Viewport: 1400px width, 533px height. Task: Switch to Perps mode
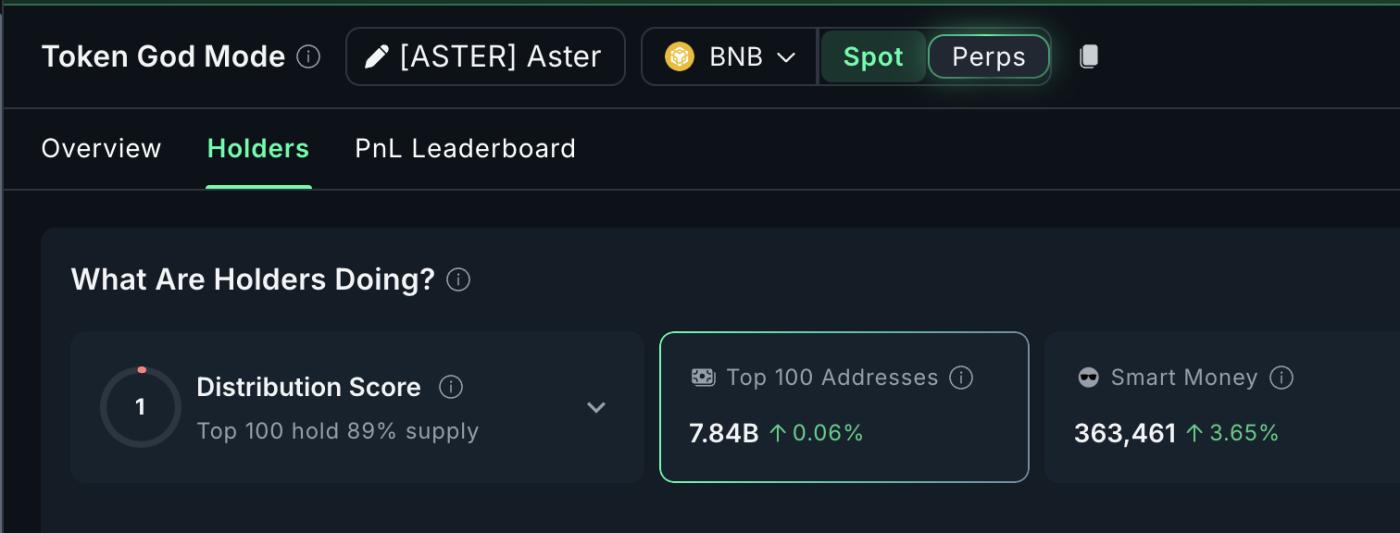coord(988,57)
